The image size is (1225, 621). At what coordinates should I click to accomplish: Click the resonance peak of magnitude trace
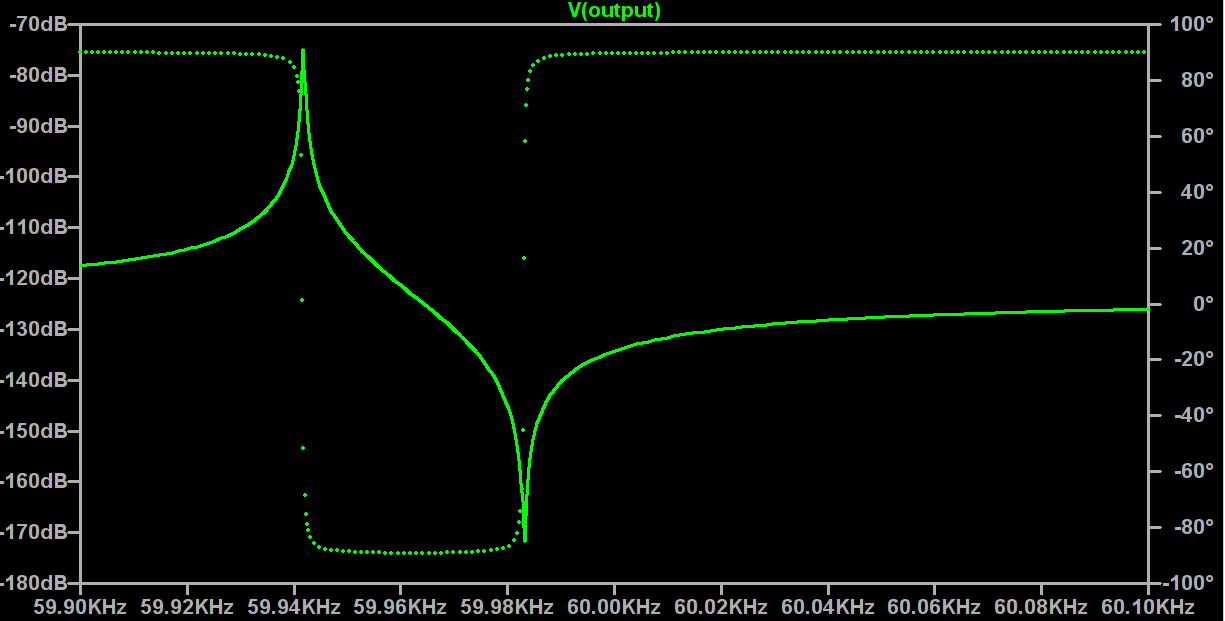pos(303,52)
